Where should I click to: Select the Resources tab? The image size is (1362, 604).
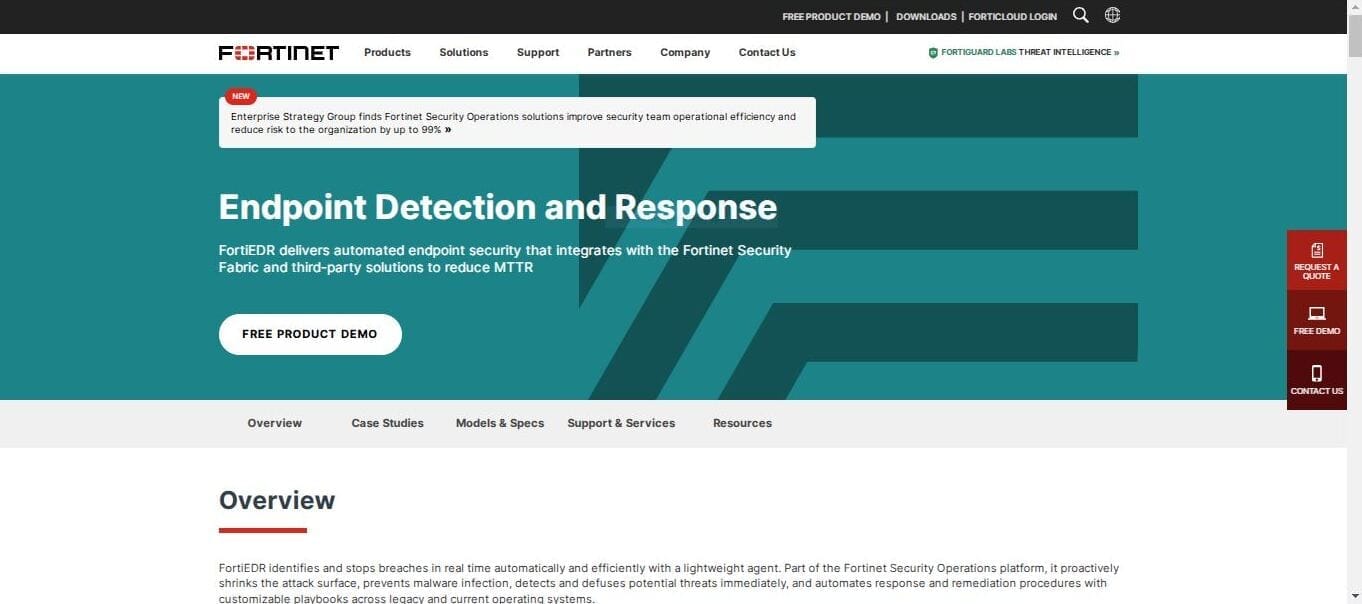742,423
